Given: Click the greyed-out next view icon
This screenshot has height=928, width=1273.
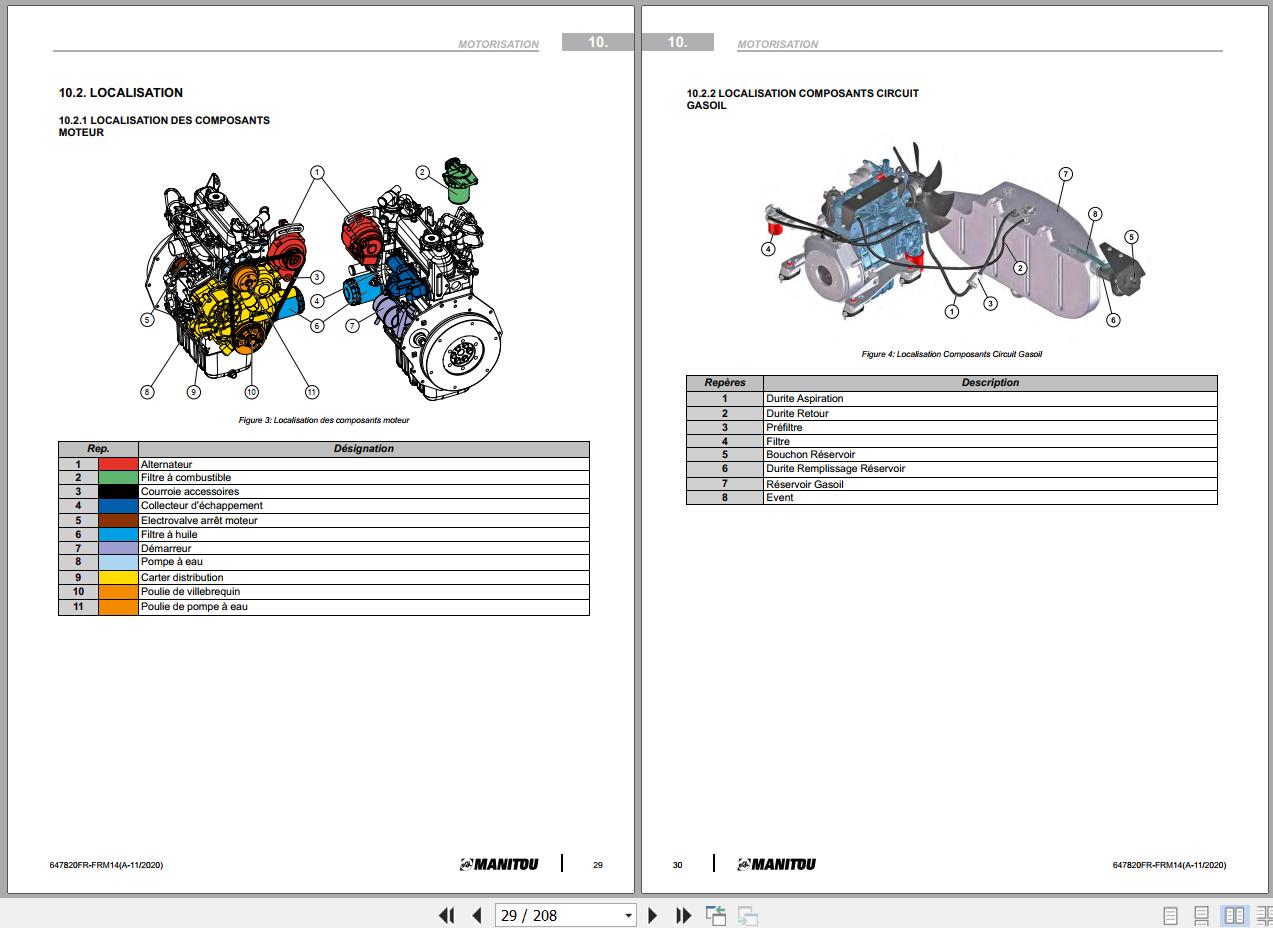Looking at the screenshot, I should point(747,915).
